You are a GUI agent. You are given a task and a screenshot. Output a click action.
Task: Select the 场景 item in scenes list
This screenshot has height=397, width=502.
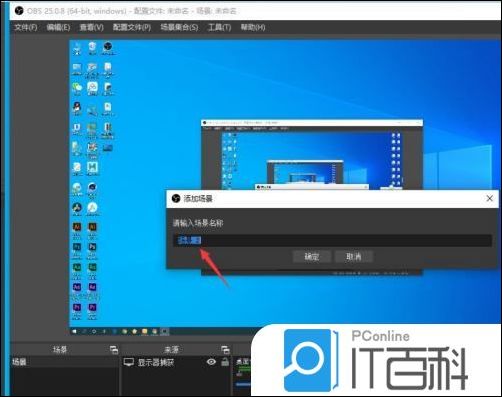pos(64,362)
